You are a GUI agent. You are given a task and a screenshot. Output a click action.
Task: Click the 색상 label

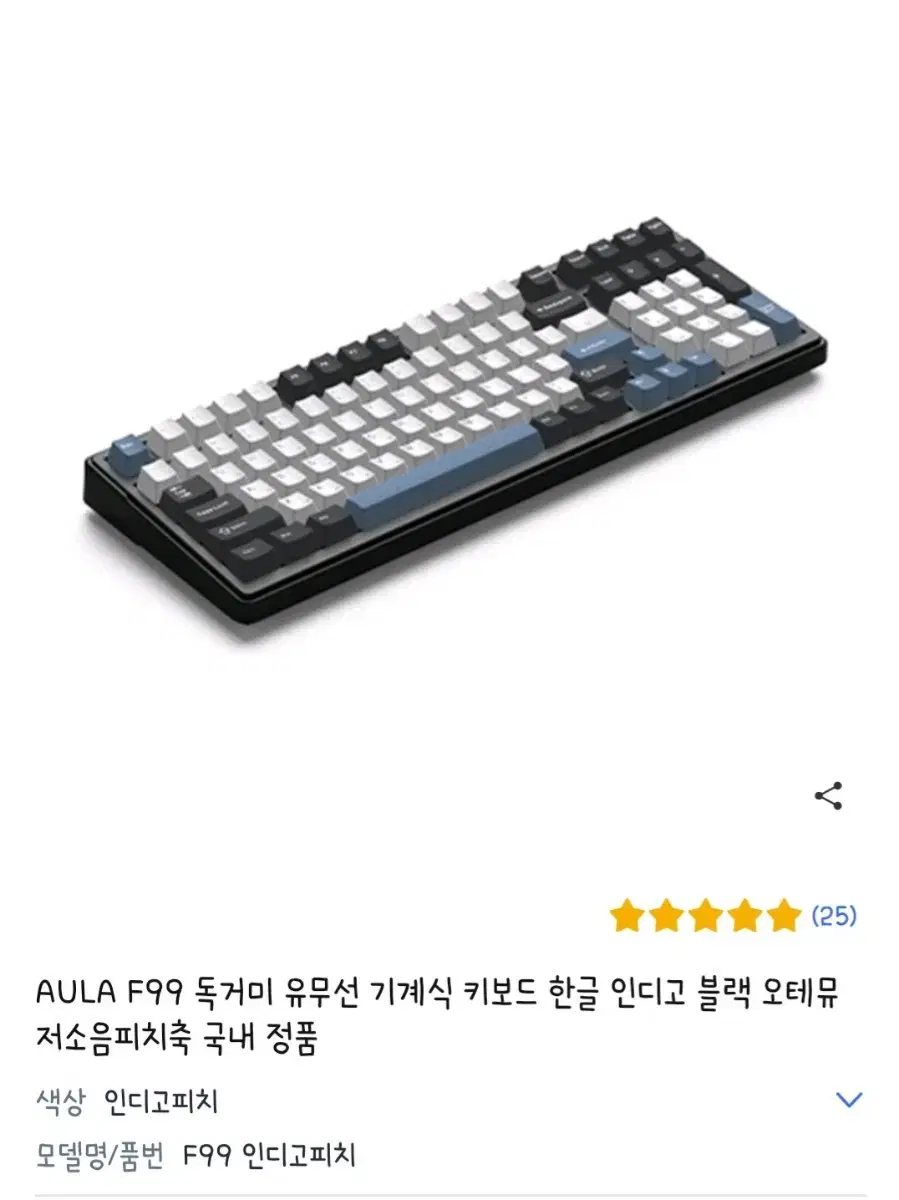coord(60,1102)
